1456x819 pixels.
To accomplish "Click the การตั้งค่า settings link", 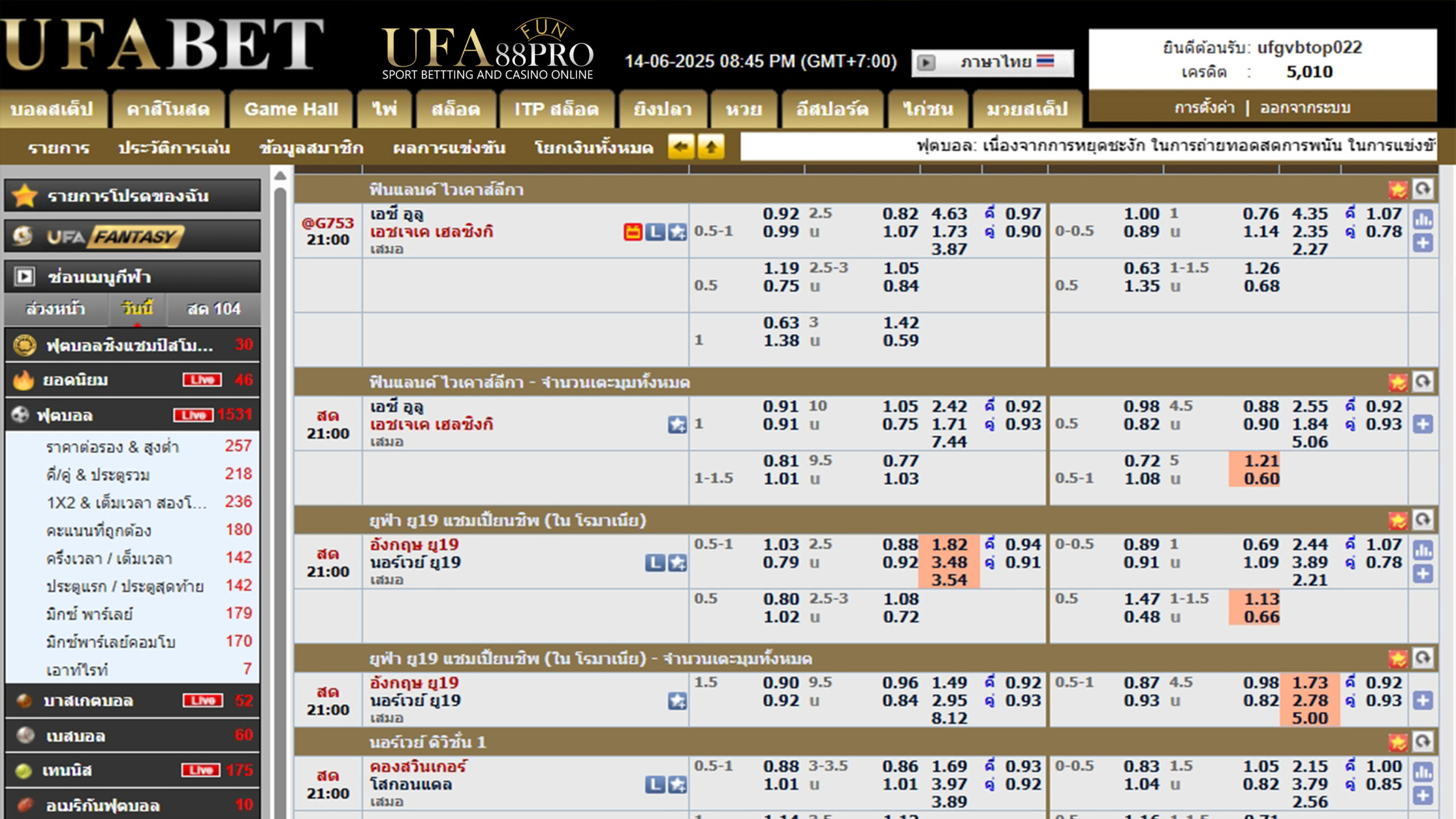I will click(1205, 107).
